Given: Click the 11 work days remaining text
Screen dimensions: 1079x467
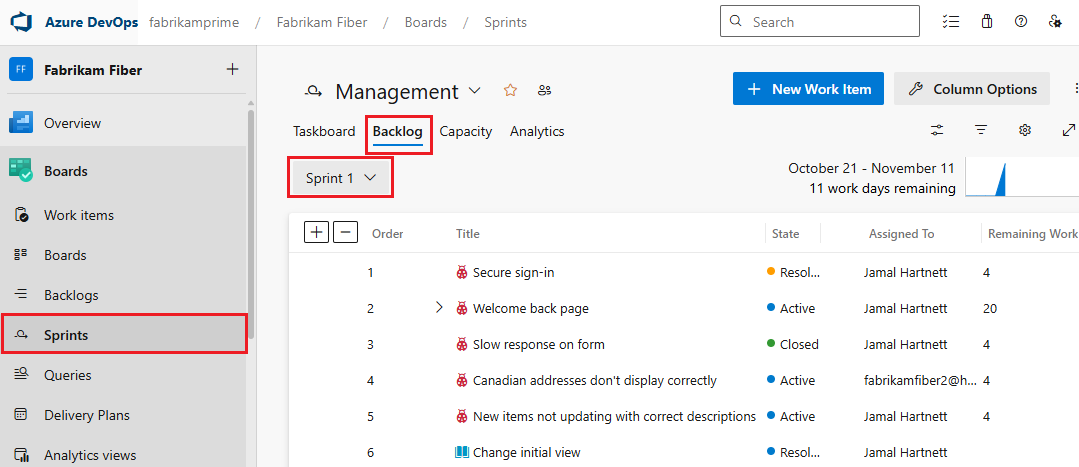Looking at the screenshot, I should point(883,188).
